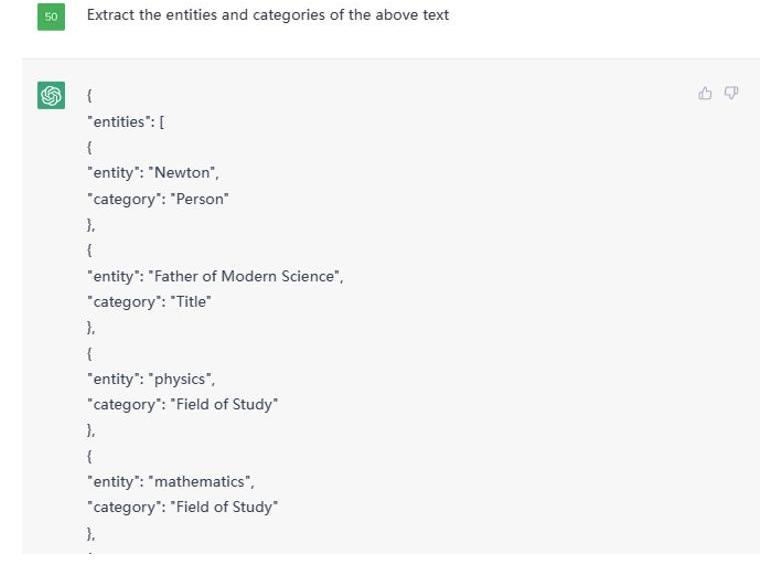776x565 pixels.
Task: Click the closing brace after Person category
Action: click(91, 225)
